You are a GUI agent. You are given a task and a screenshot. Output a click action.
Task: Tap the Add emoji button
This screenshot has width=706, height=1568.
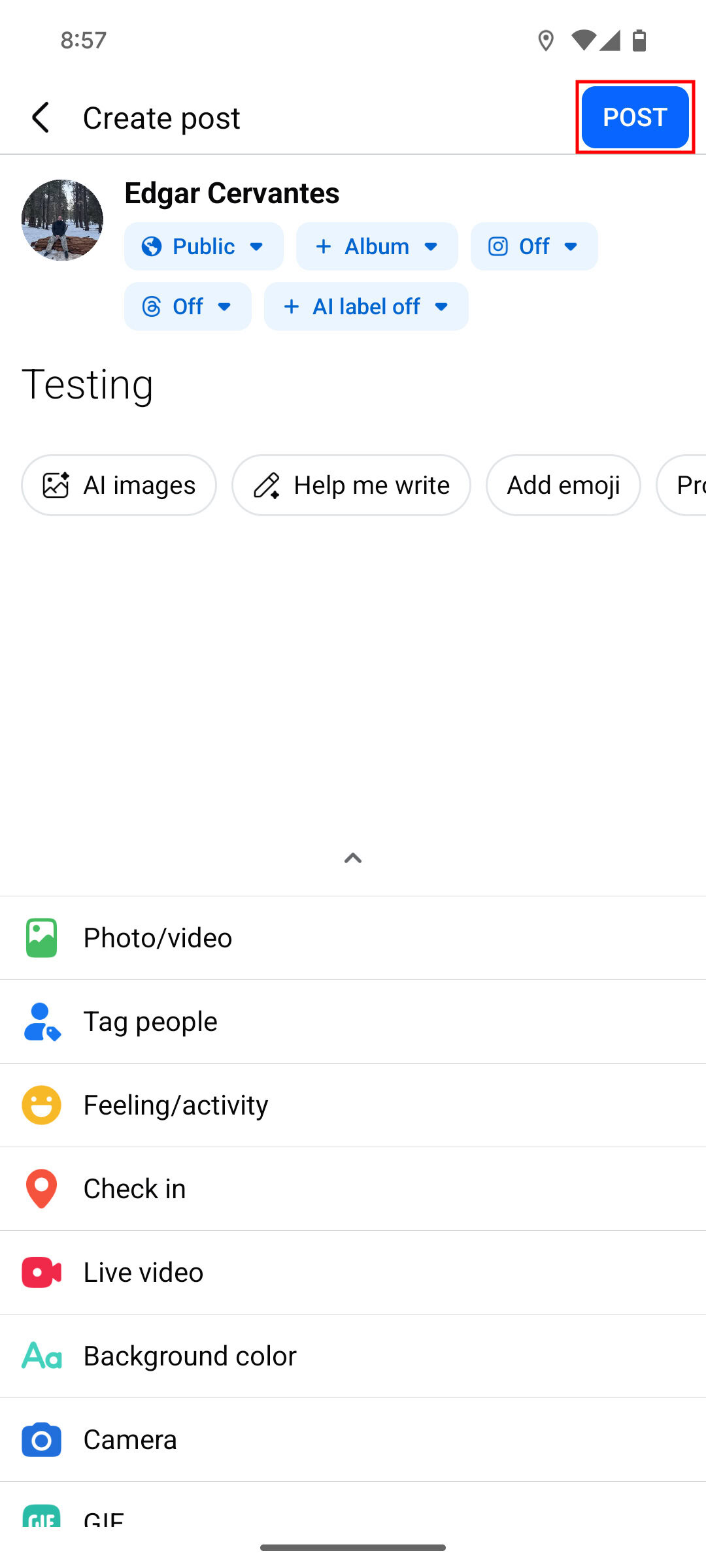click(563, 485)
